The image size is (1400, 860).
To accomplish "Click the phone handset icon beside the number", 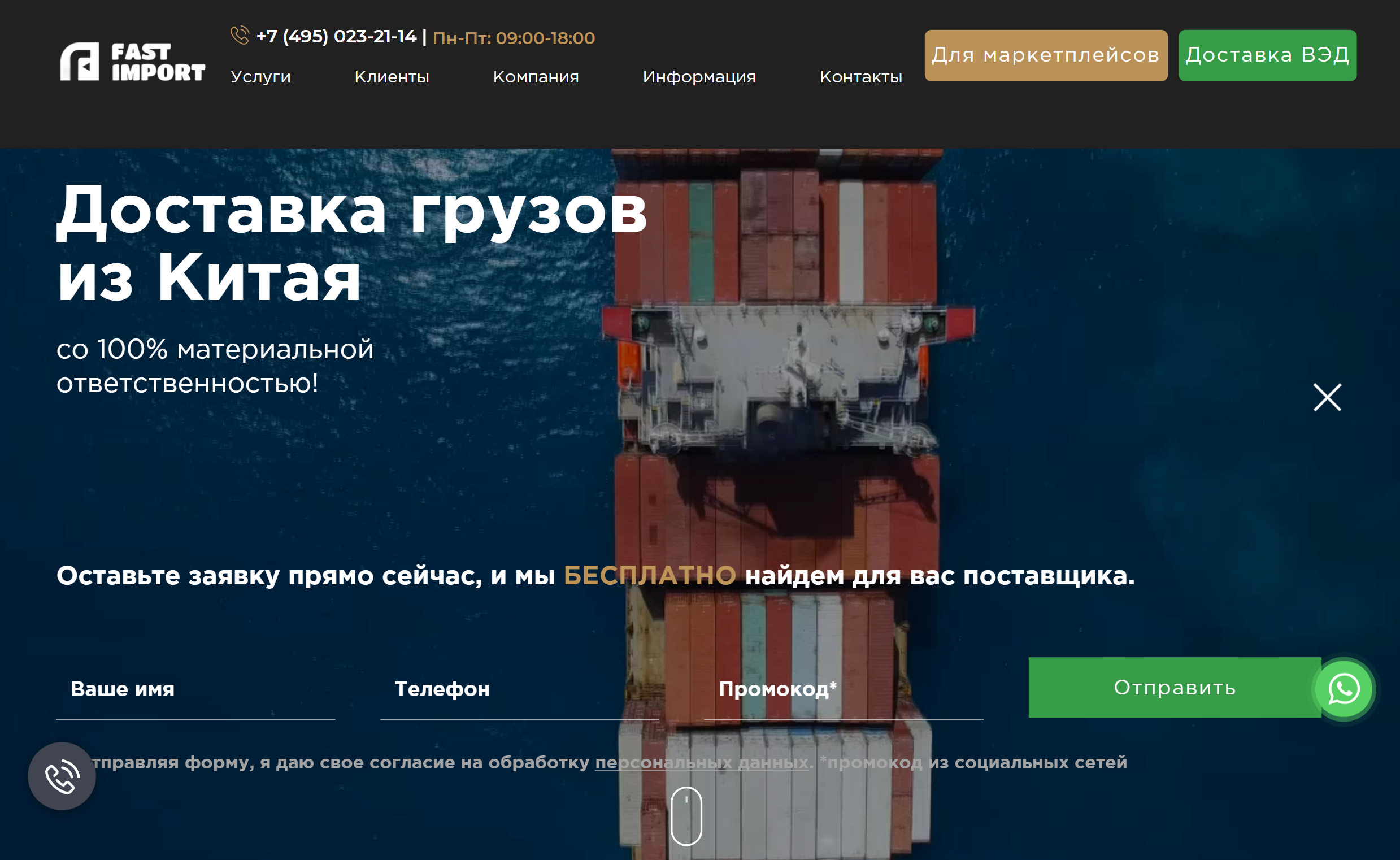I will coord(240,35).
